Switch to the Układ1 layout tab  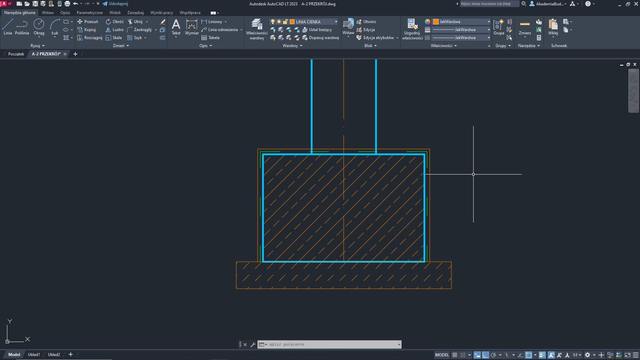34,355
